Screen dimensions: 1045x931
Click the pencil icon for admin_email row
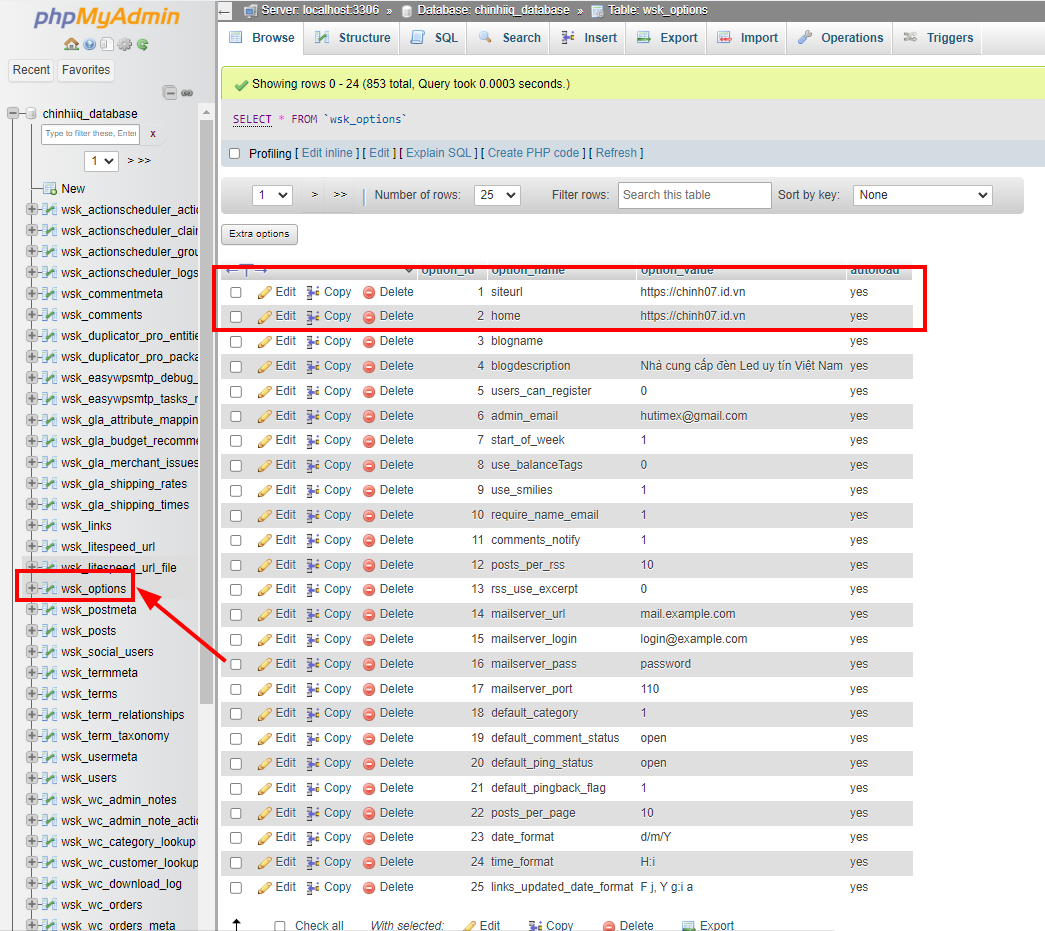(265, 417)
